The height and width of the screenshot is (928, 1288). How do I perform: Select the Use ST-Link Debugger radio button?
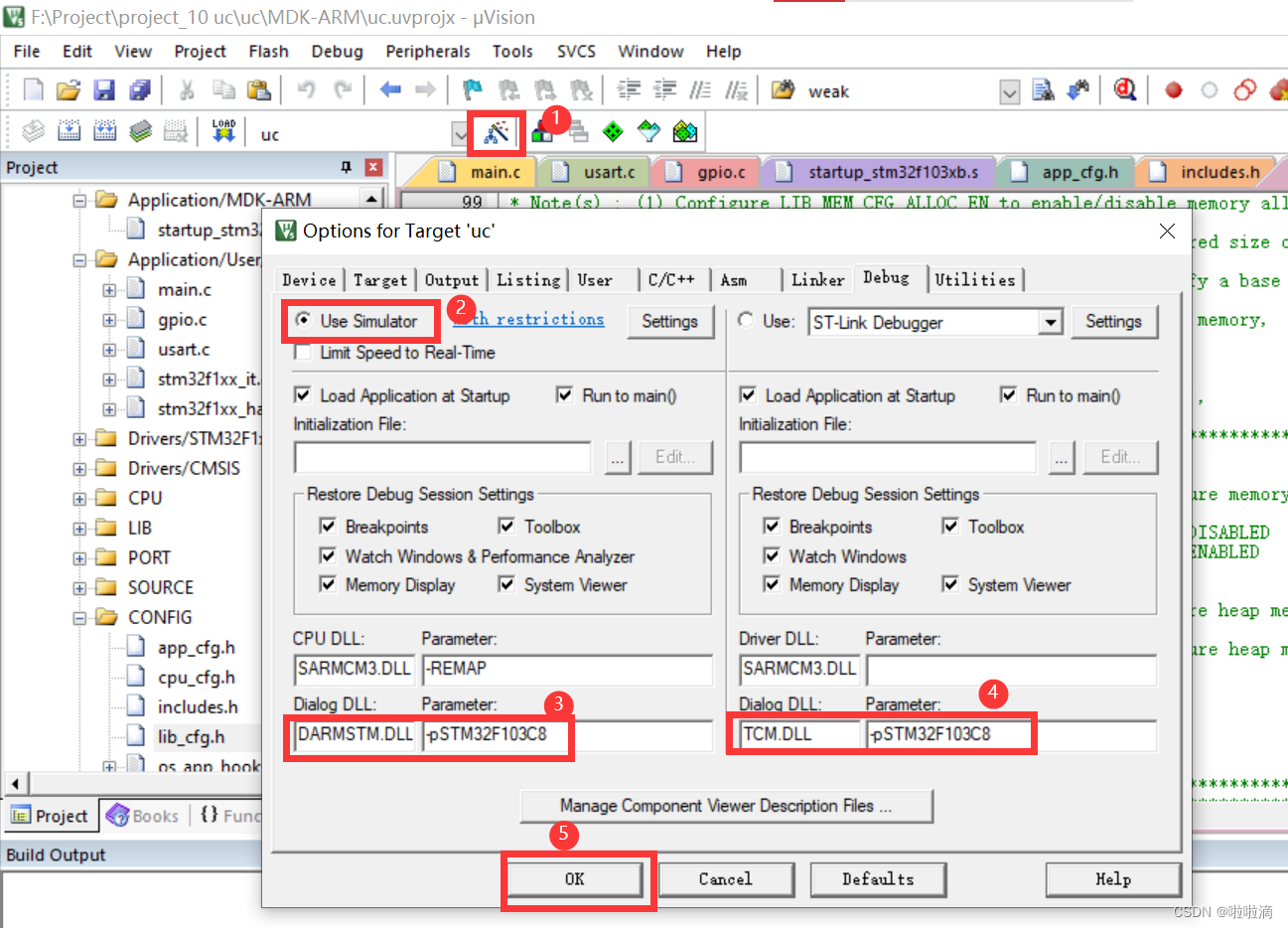tap(746, 320)
